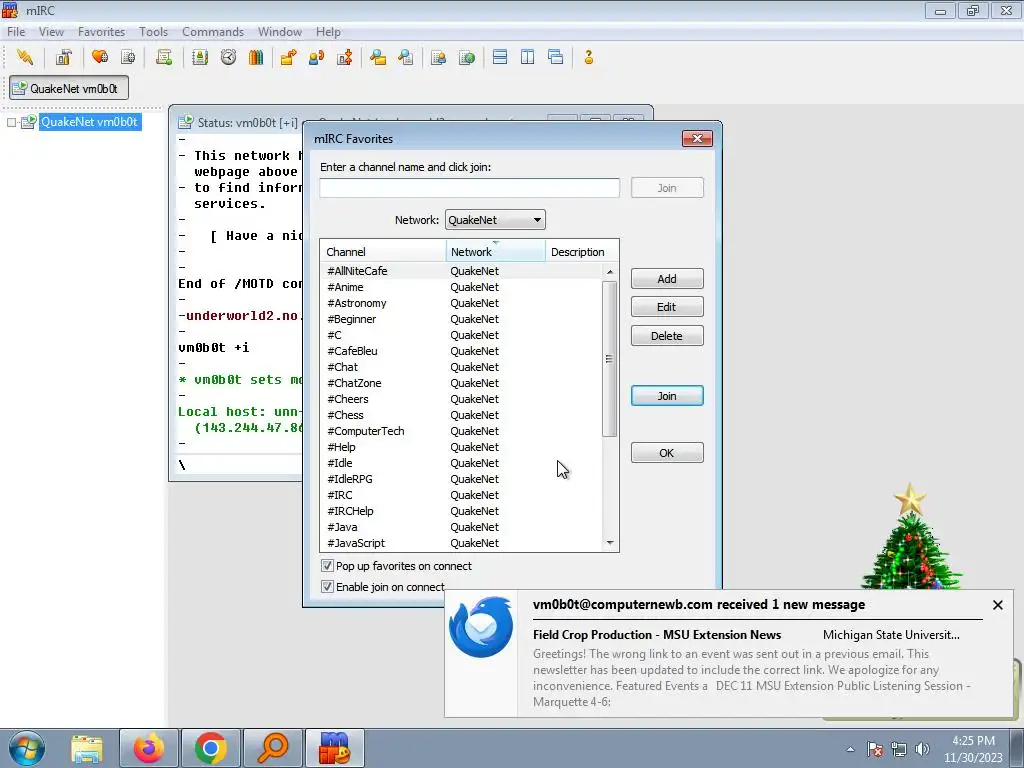Click the QuakeNet vm0b0t switchbar button

click(69, 88)
